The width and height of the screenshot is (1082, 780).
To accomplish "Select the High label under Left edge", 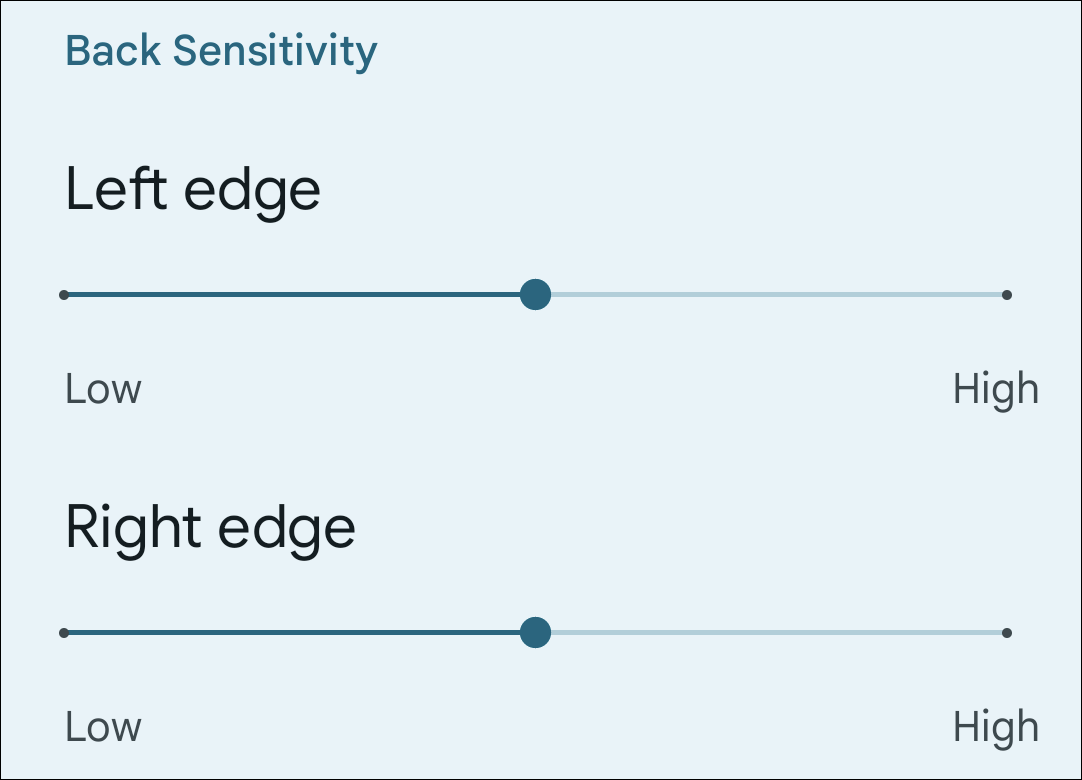I will click(997, 389).
